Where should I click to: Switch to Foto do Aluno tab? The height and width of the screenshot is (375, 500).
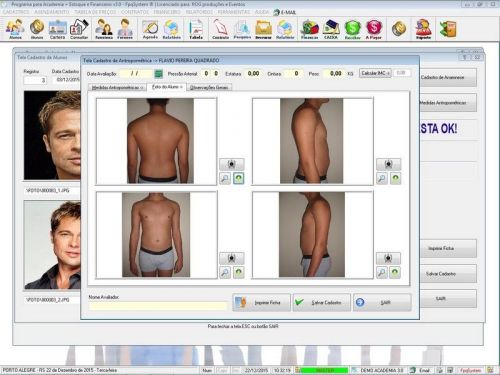coord(167,87)
